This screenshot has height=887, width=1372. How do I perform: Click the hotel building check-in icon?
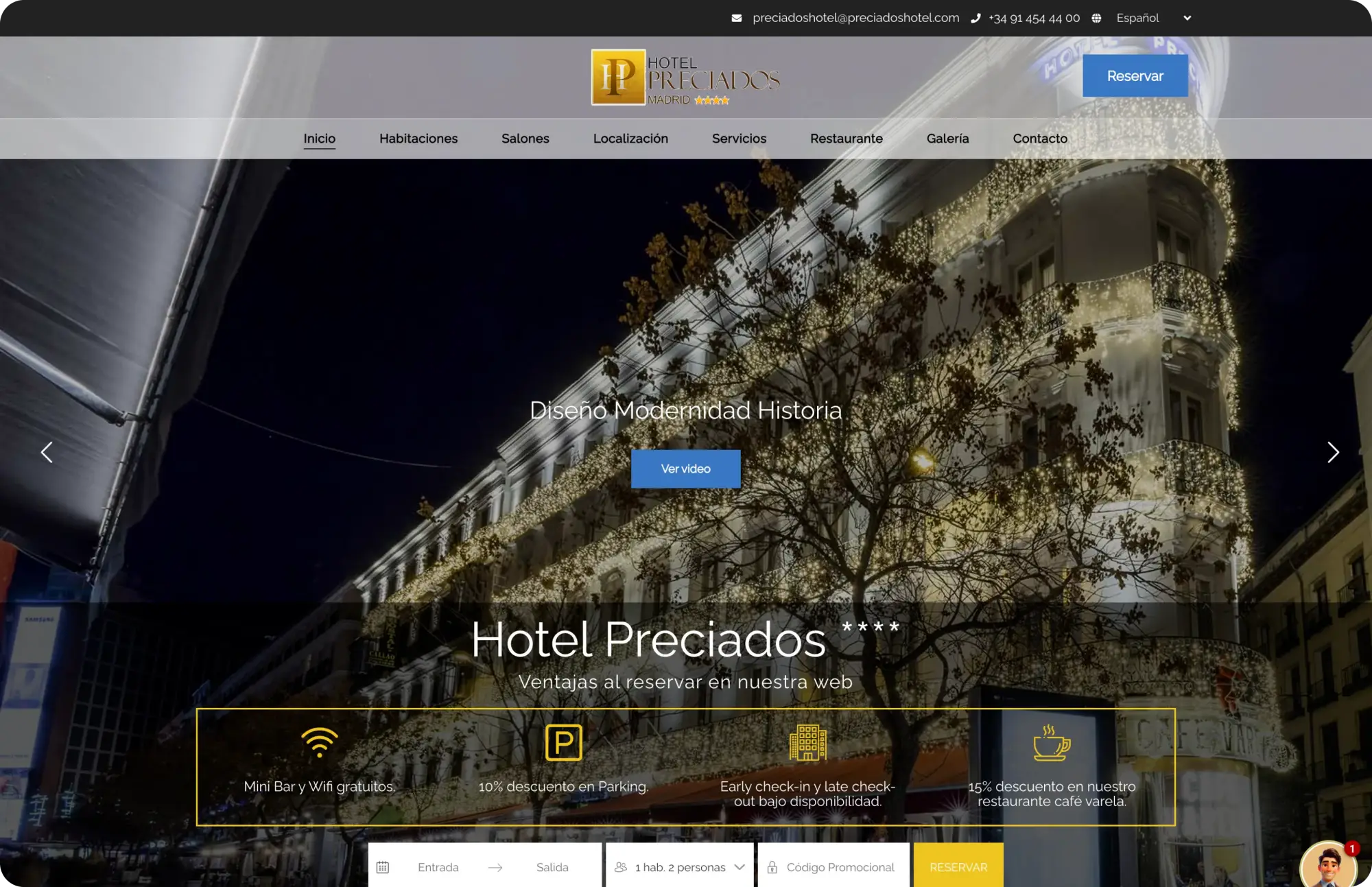click(808, 742)
